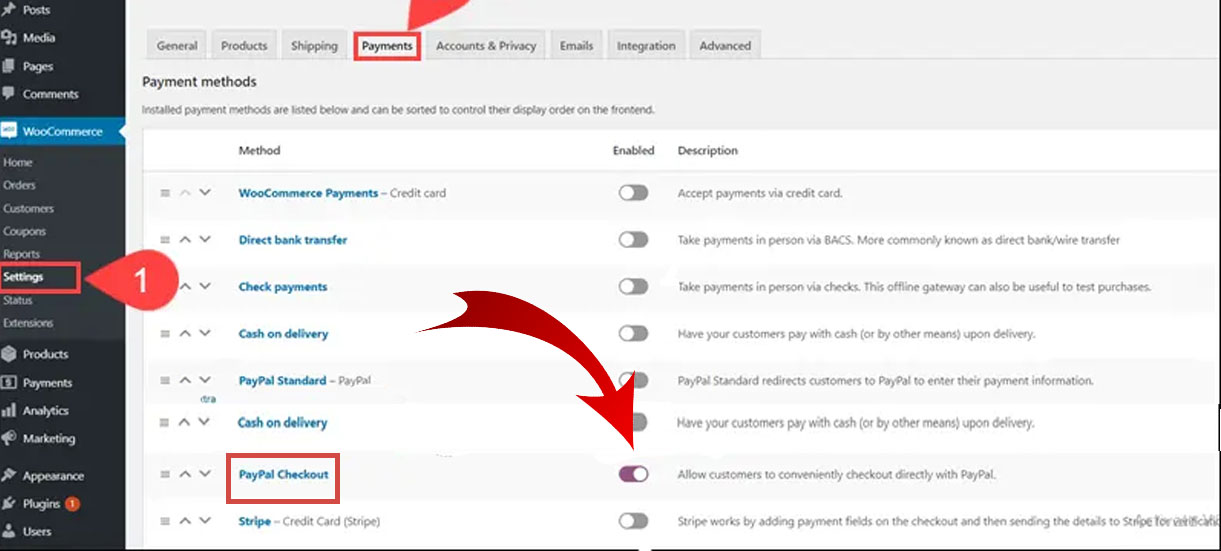Click the Products box icon in sidebar
The height and width of the screenshot is (551, 1221).
pos(9,354)
